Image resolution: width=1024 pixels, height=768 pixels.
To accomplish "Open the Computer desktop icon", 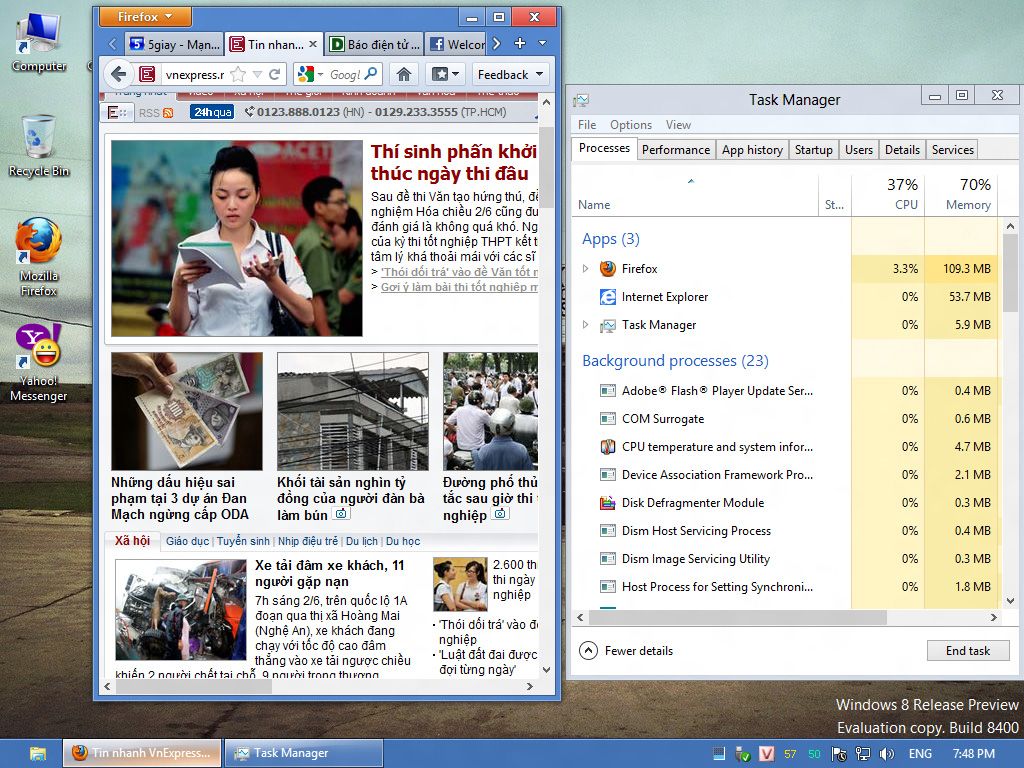I will coord(39,42).
